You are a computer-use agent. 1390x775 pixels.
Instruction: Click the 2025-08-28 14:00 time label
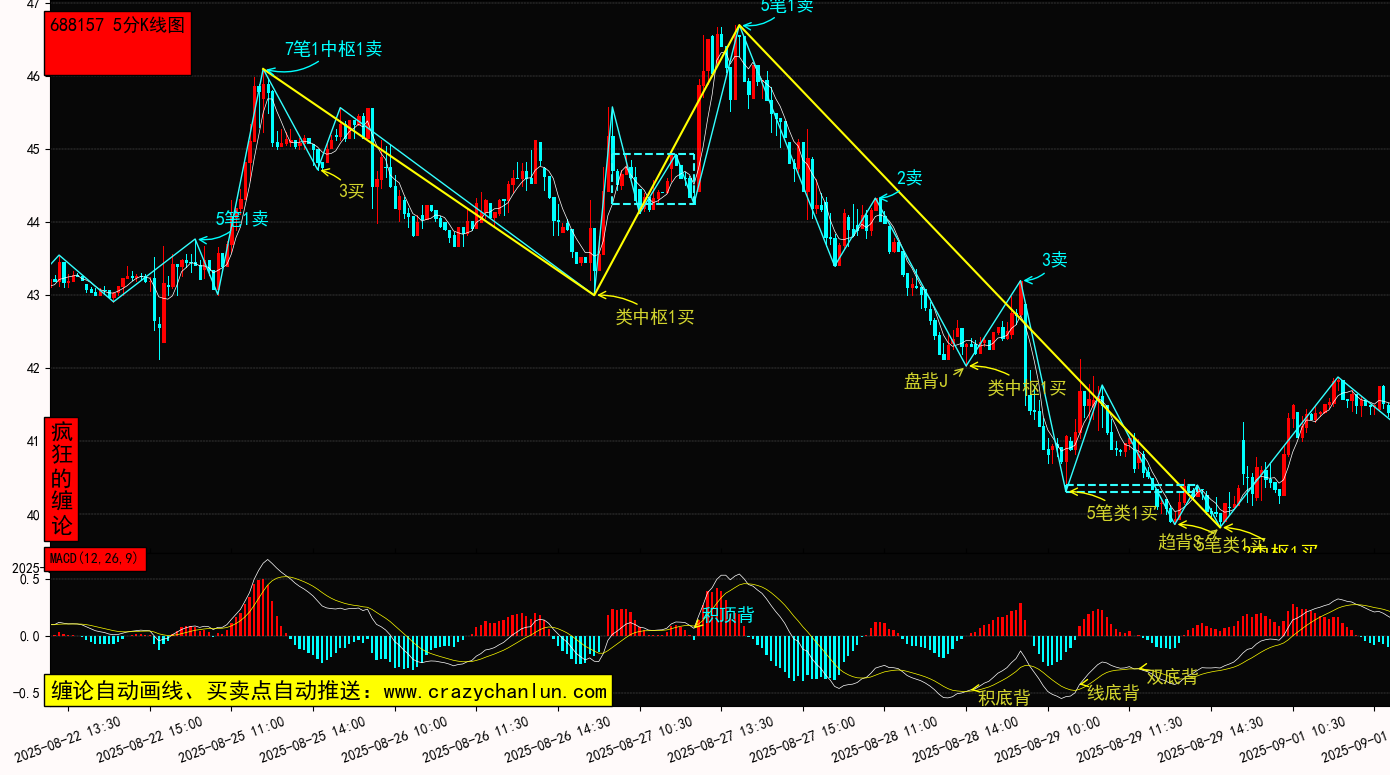[967, 739]
